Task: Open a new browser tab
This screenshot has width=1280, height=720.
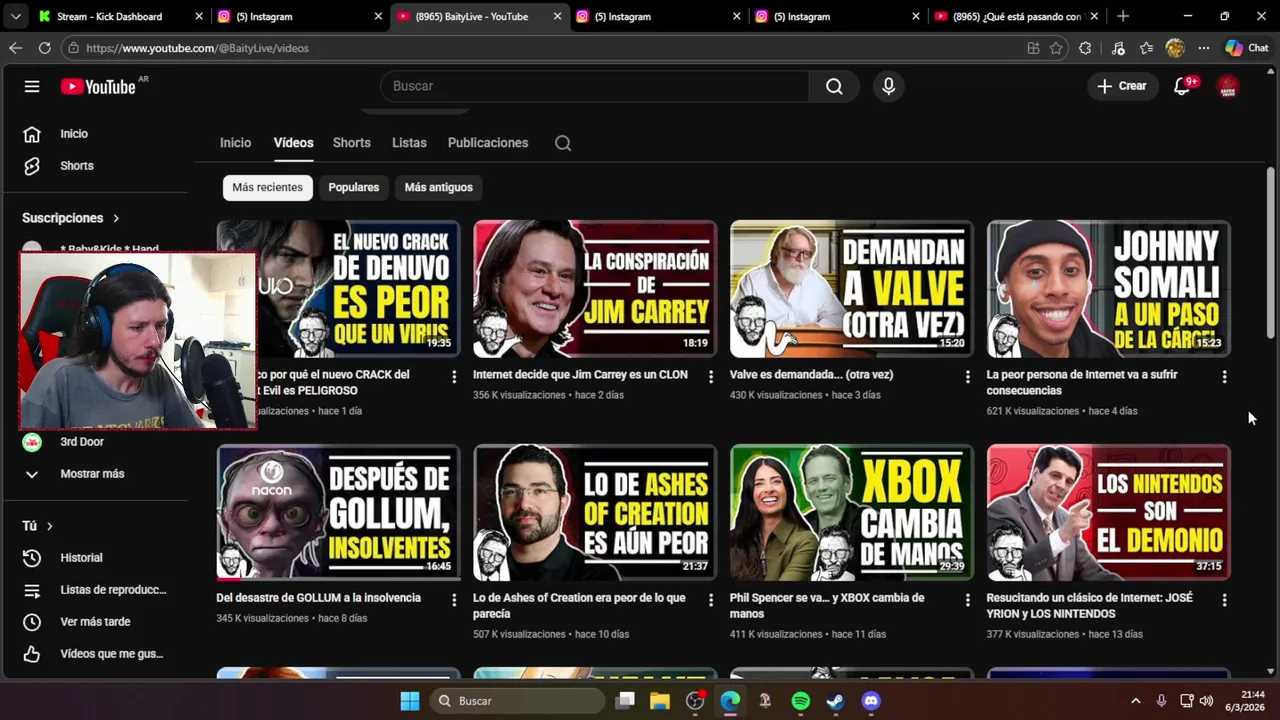Action: (1123, 16)
